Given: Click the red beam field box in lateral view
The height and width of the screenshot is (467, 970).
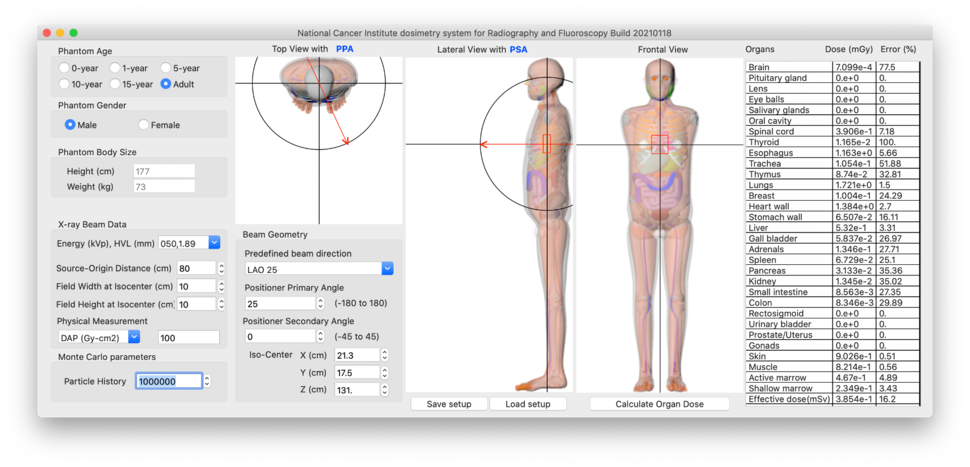Looking at the screenshot, I should [547, 143].
